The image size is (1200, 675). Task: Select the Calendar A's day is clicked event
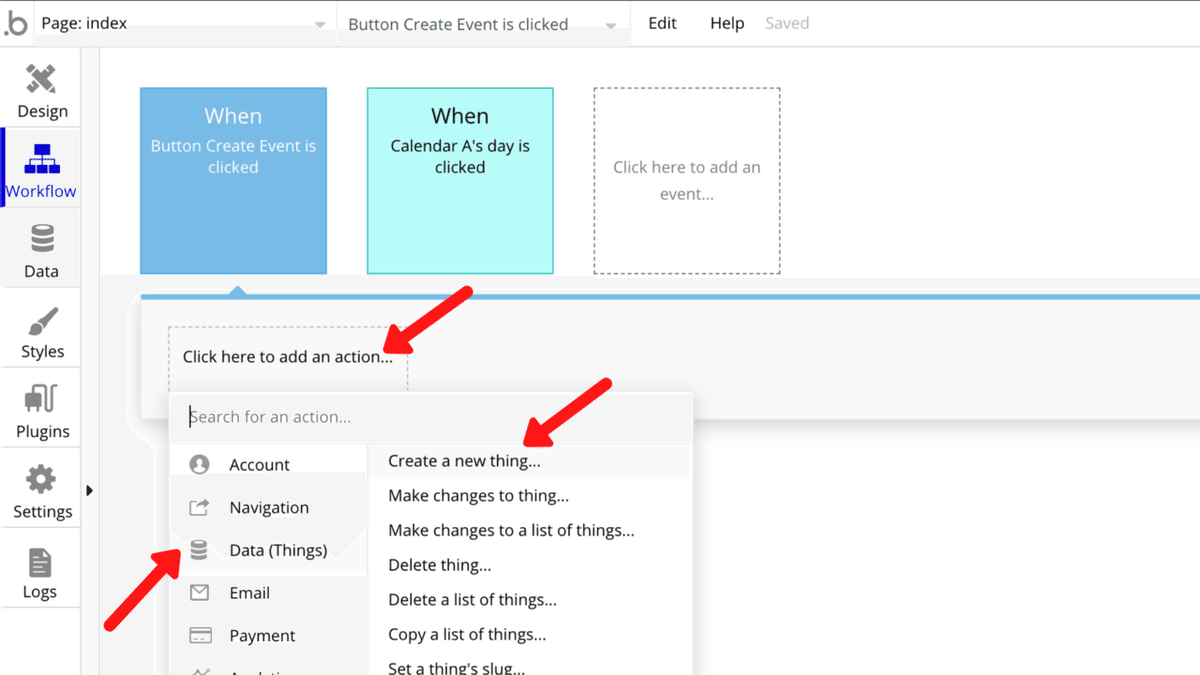(460, 180)
